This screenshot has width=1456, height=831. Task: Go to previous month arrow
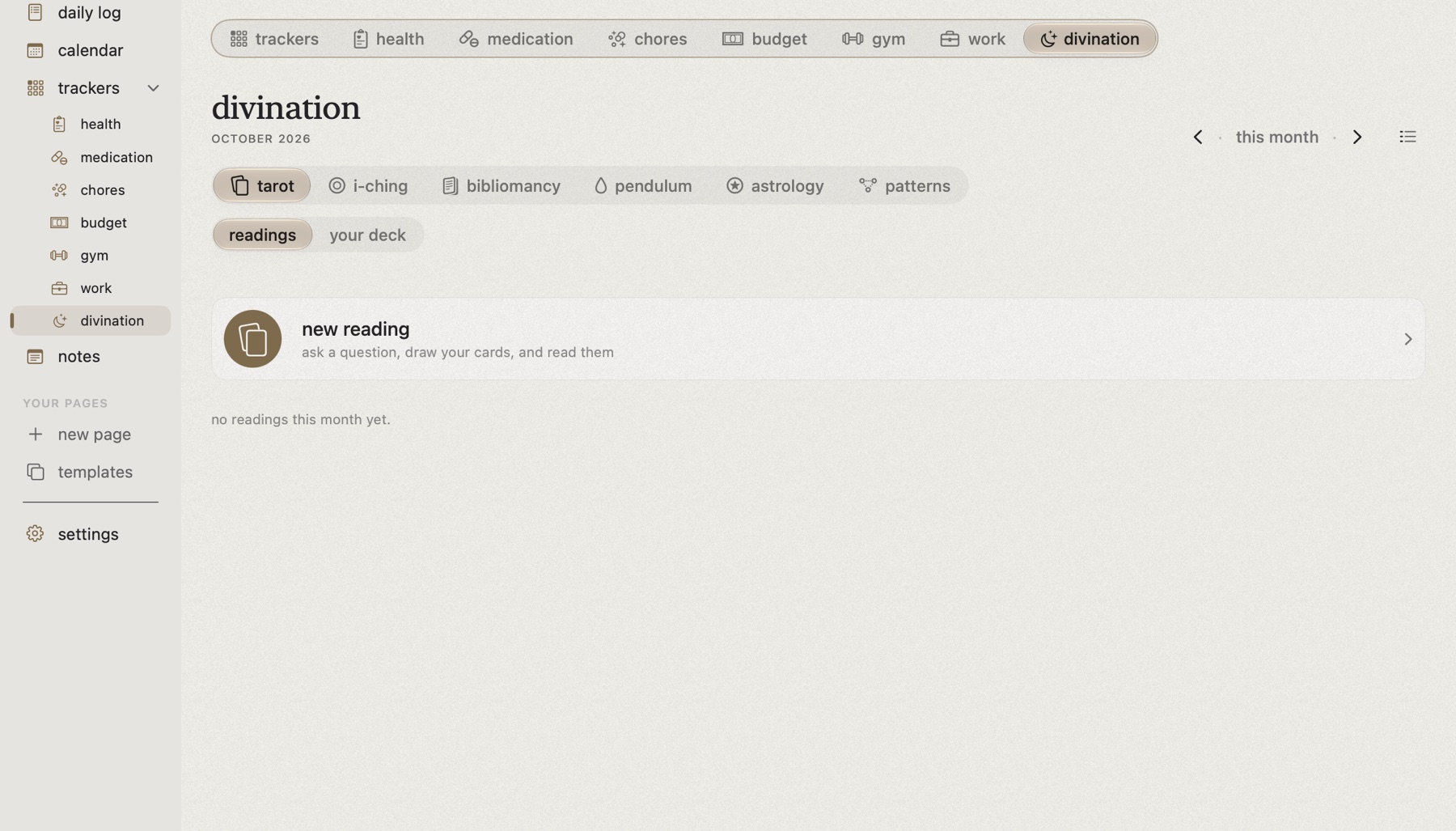pos(1198,137)
